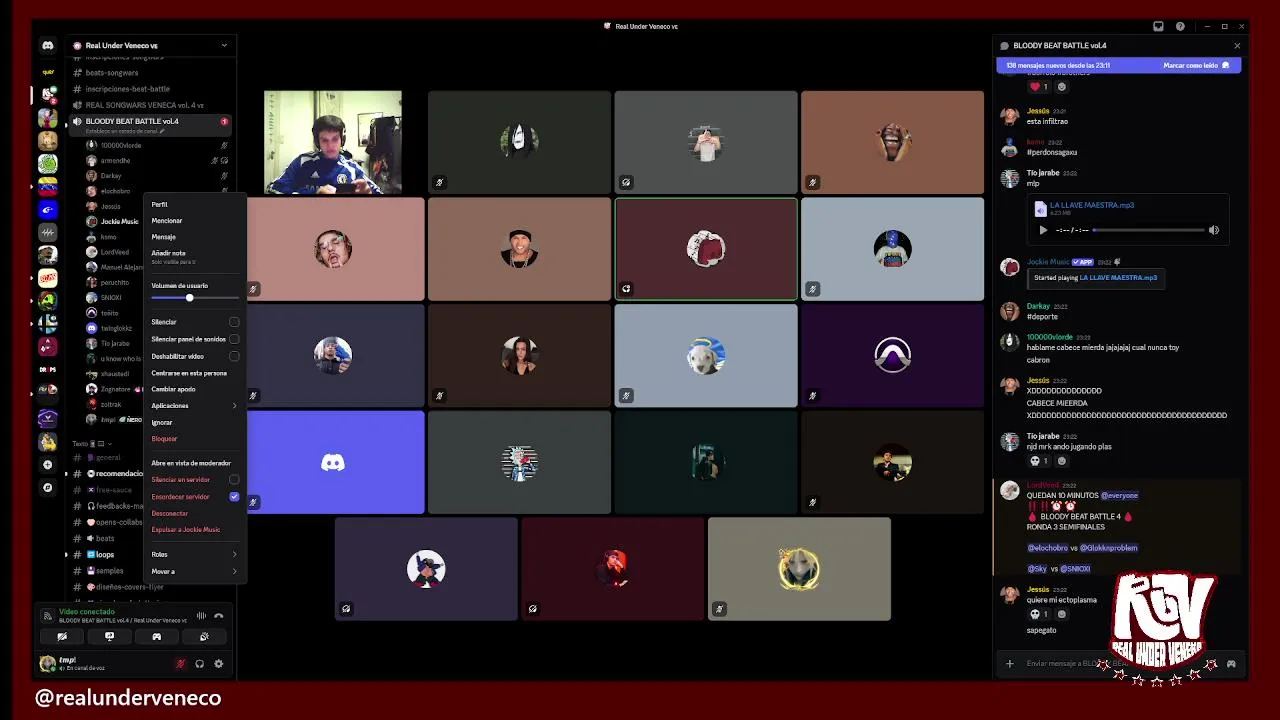Collapse the Texto channel category
This screenshot has width=1280, height=720.
[x=91, y=443]
